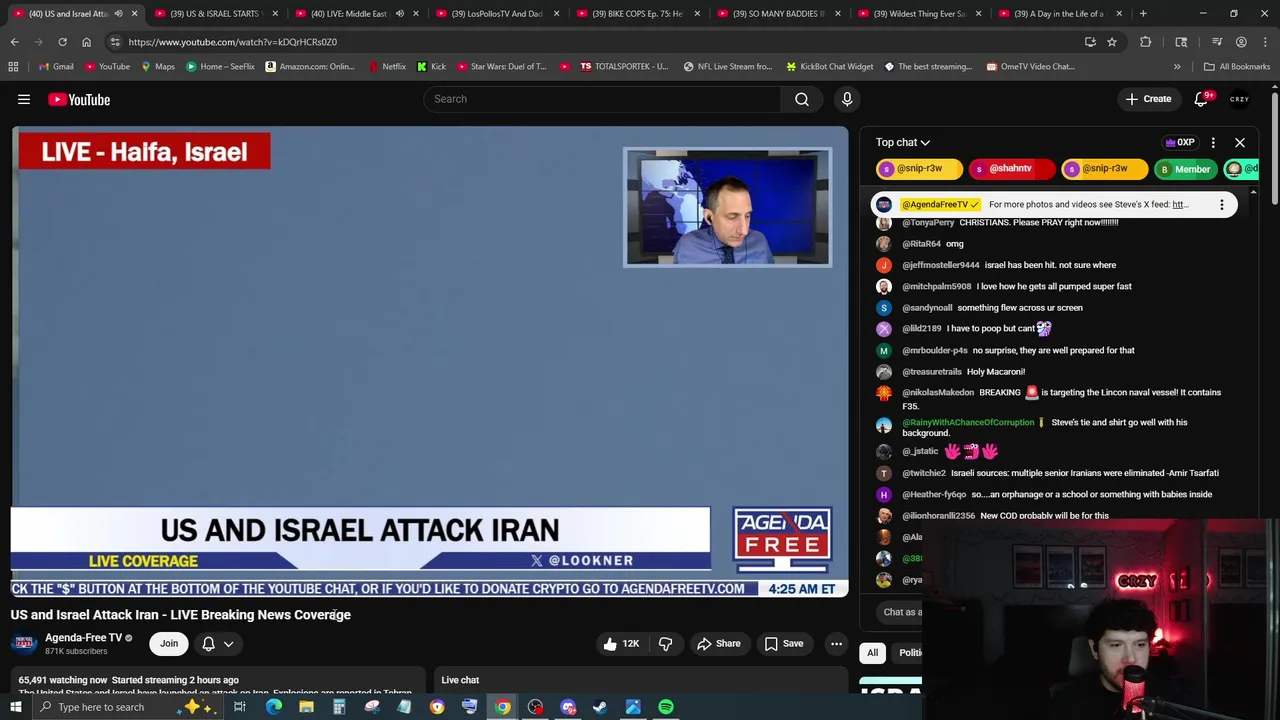Launch Microsoft Edge from taskbar
Image resolution: width=1280 pixels, height=720 pixels.
274,707
